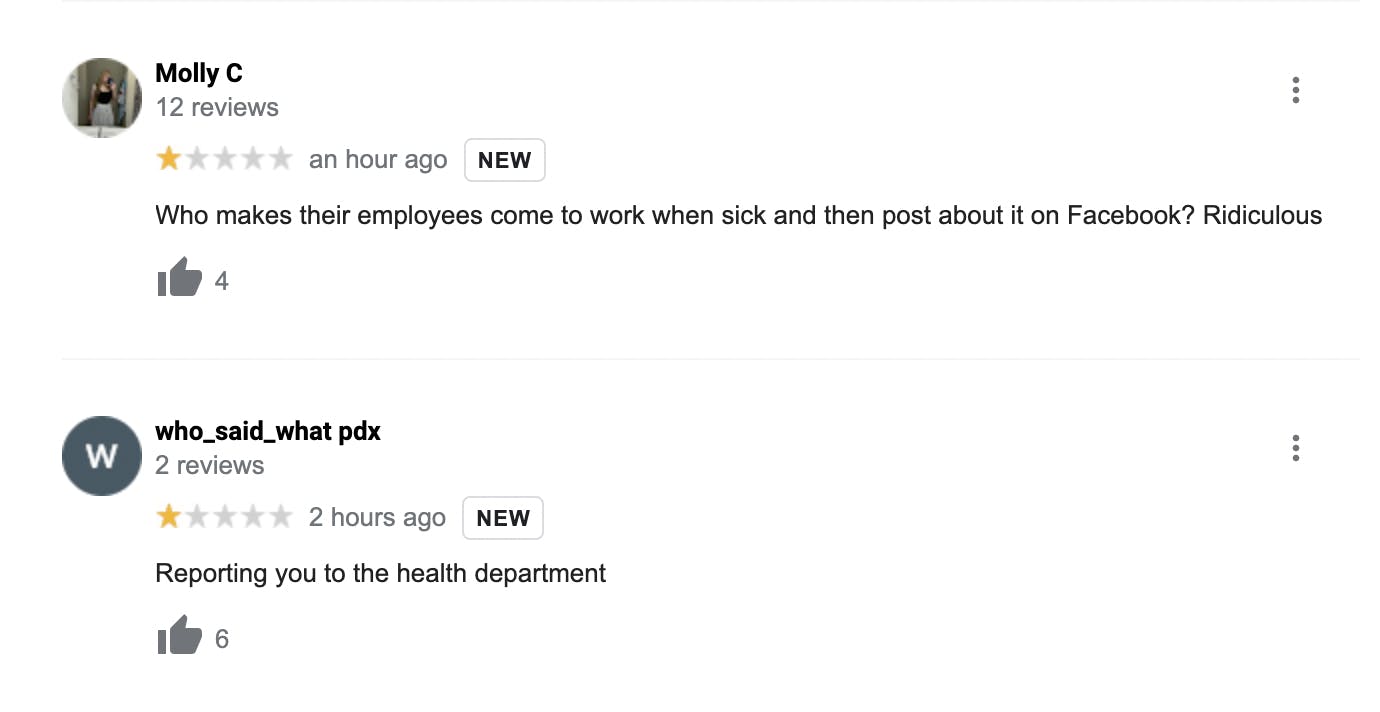
Task: View Molly C's 12 reviews
Action: click(x=217, y=107)
